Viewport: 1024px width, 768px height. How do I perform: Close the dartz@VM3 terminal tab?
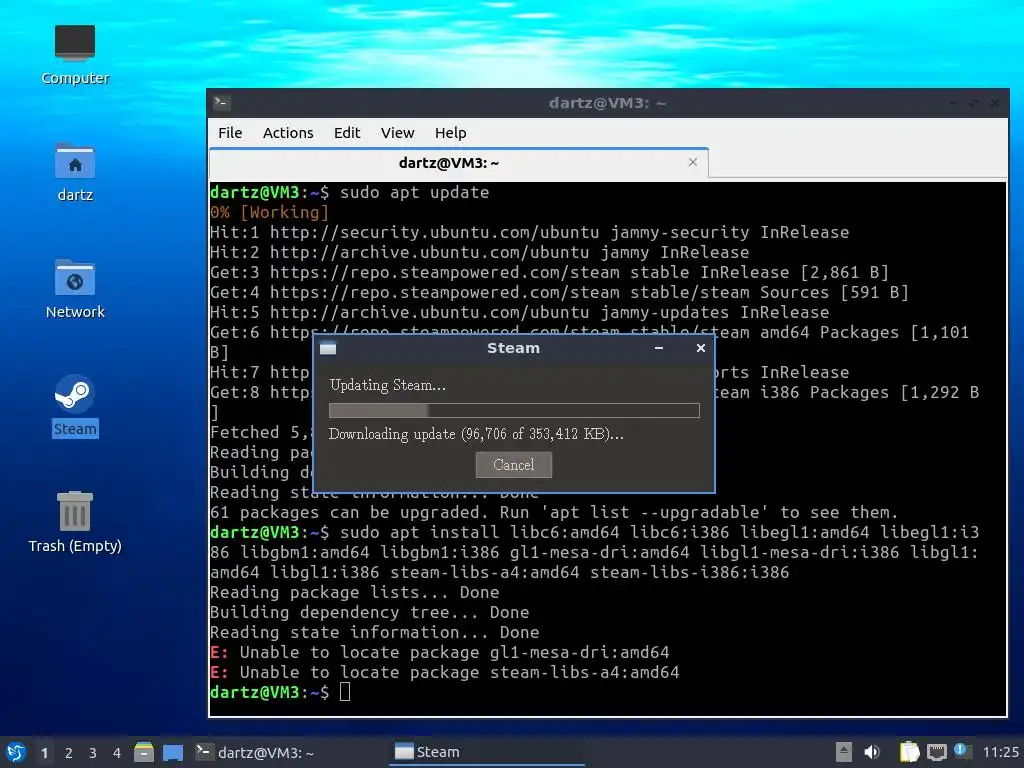693,162
